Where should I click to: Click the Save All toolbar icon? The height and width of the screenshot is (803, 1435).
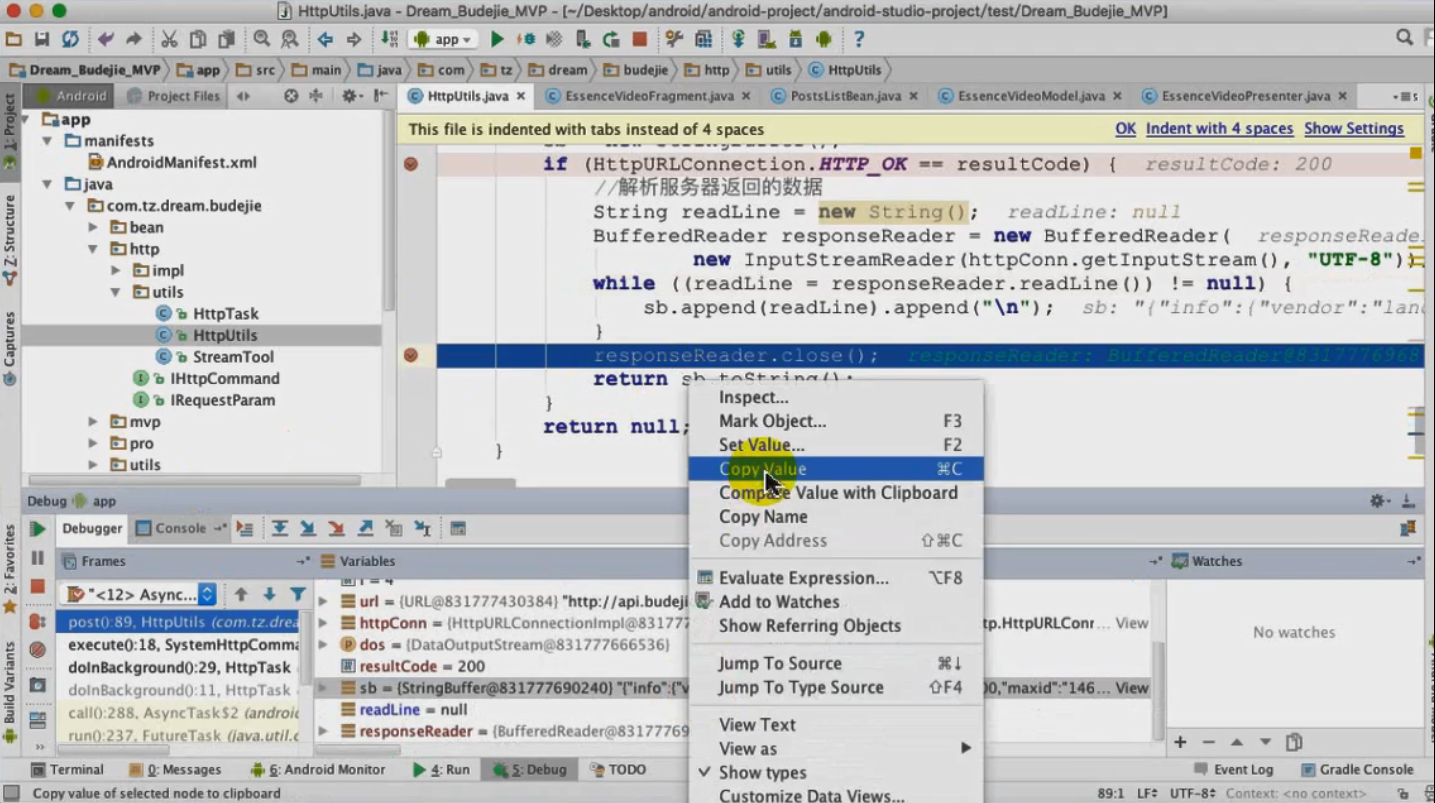[41, 39]
